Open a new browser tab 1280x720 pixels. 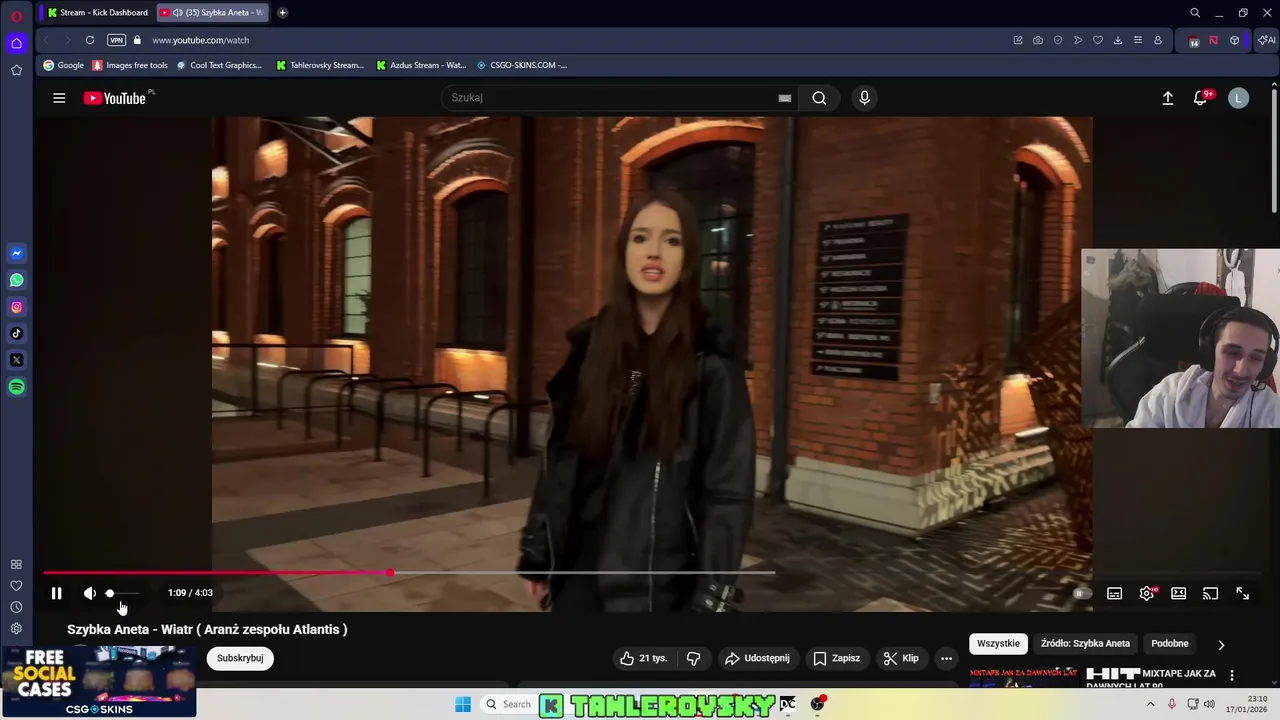[x=282, y=12]
